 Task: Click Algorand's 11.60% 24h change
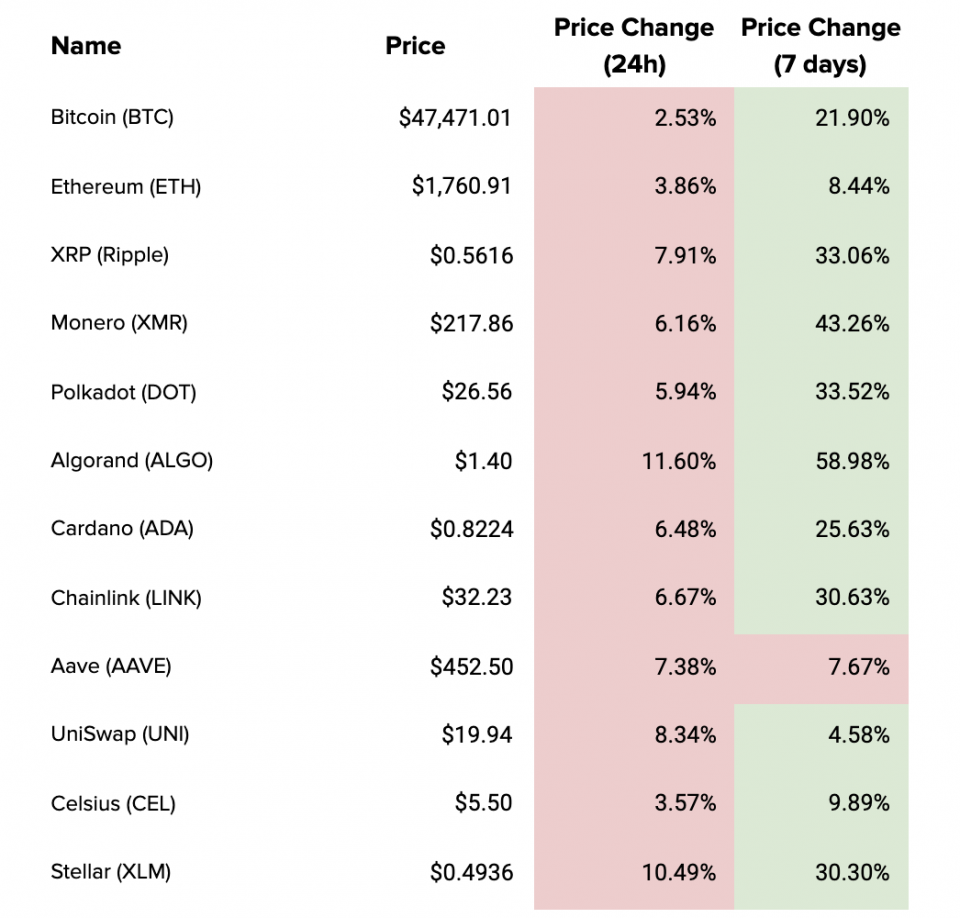tap(678, 461)
